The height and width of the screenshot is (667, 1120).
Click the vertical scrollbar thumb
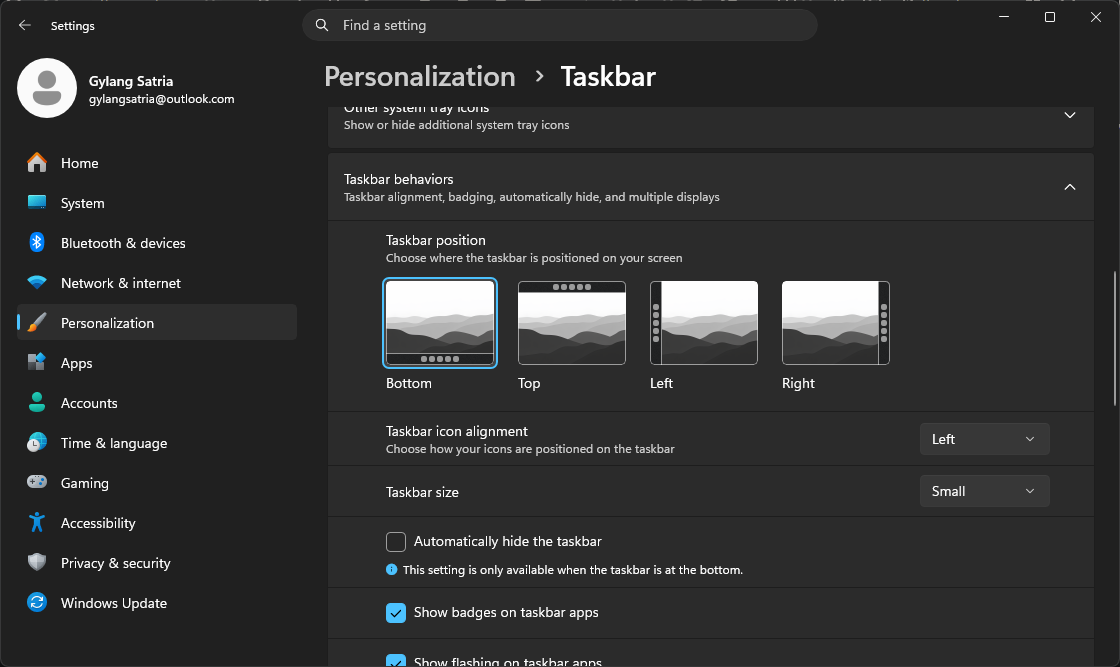click(1115, 339)
